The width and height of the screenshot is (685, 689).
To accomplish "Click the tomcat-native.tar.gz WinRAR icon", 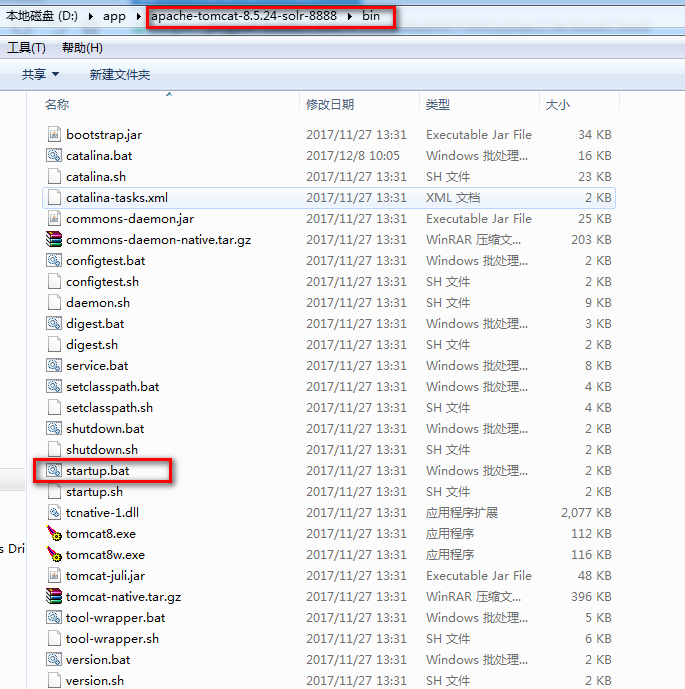I will [x=54, y=596].
